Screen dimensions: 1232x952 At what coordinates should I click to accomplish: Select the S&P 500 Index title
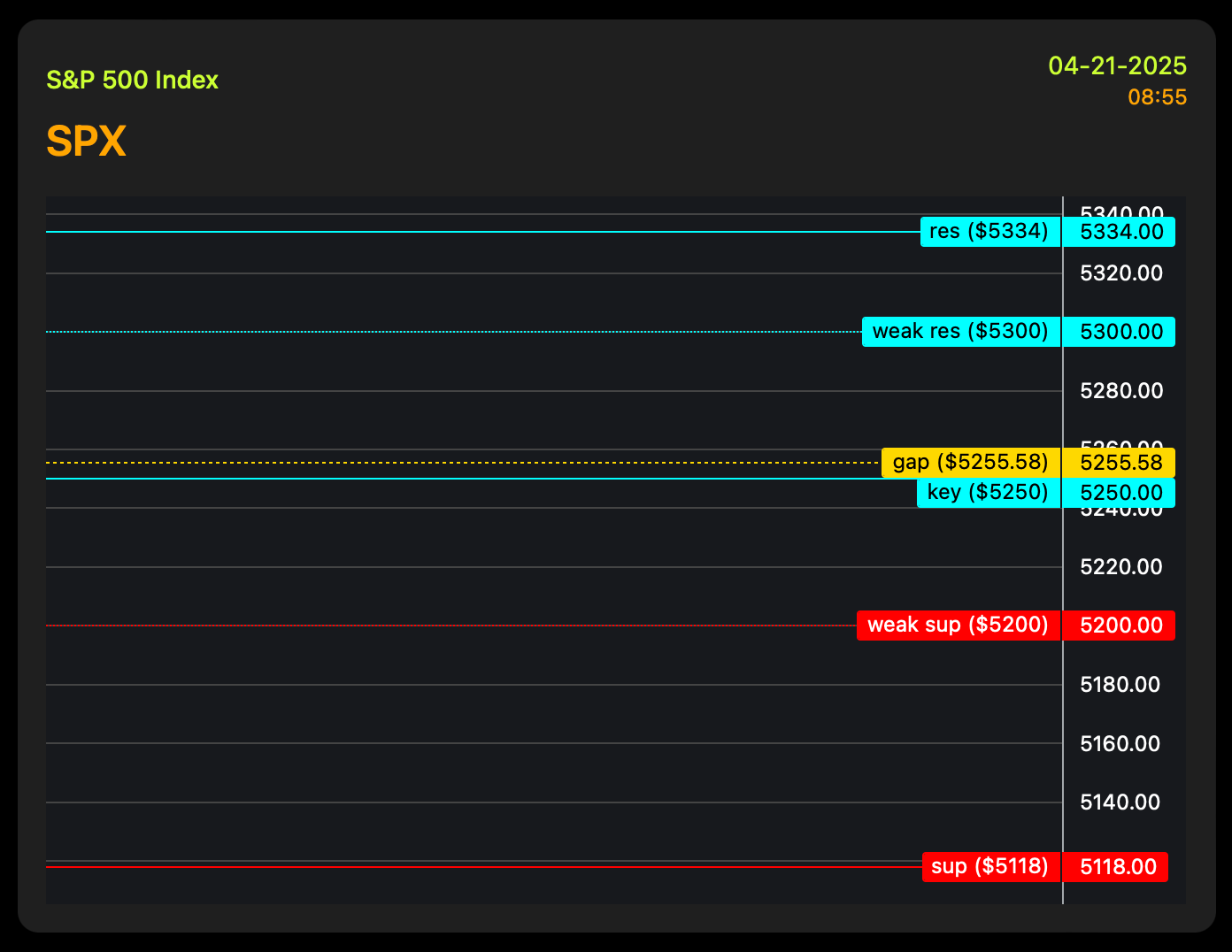point(132,81)
